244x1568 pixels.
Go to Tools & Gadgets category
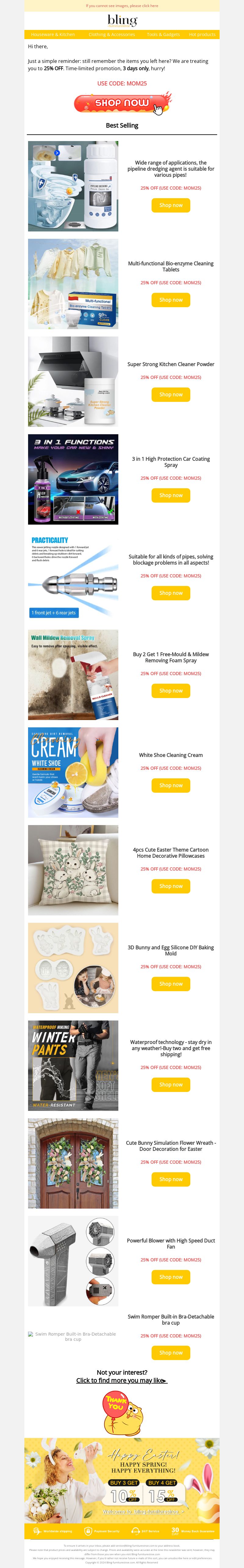(163, 35)
